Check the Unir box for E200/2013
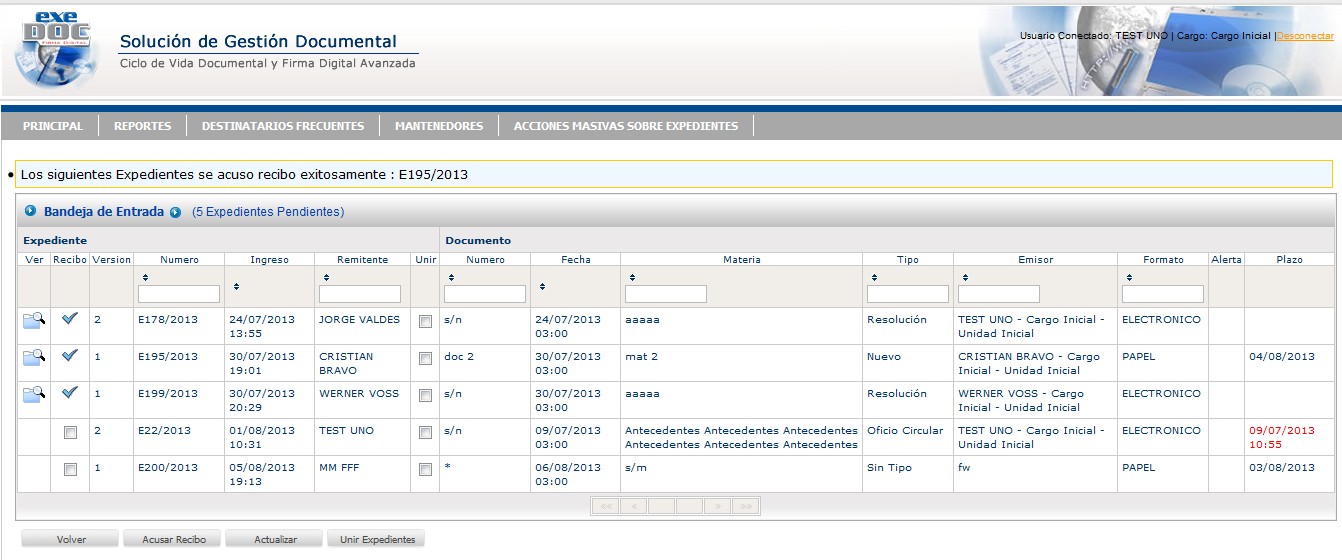This screenshot has width=1342, height=560. point(425,470)
